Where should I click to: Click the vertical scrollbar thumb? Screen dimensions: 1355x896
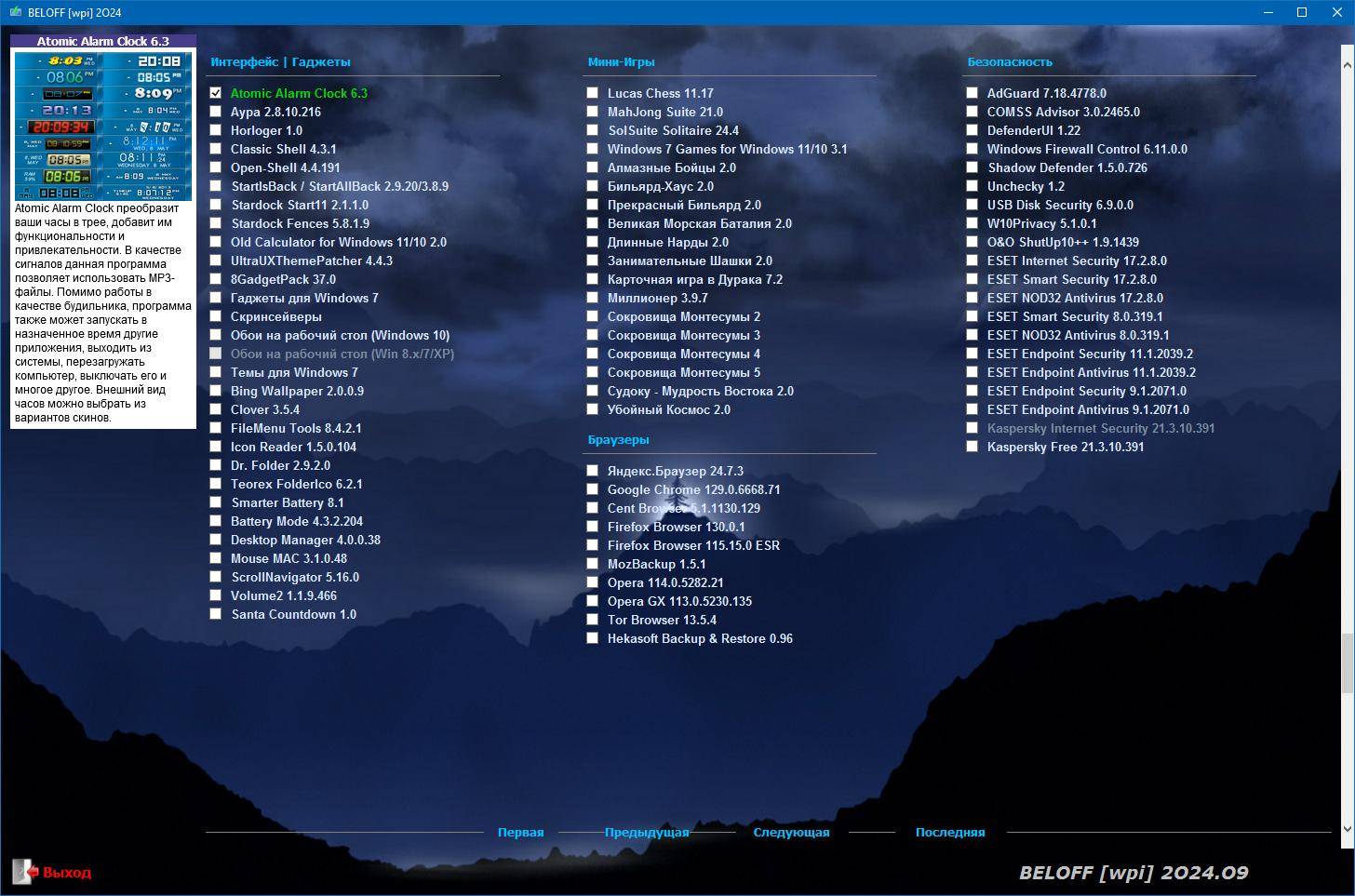point(1348,663)
